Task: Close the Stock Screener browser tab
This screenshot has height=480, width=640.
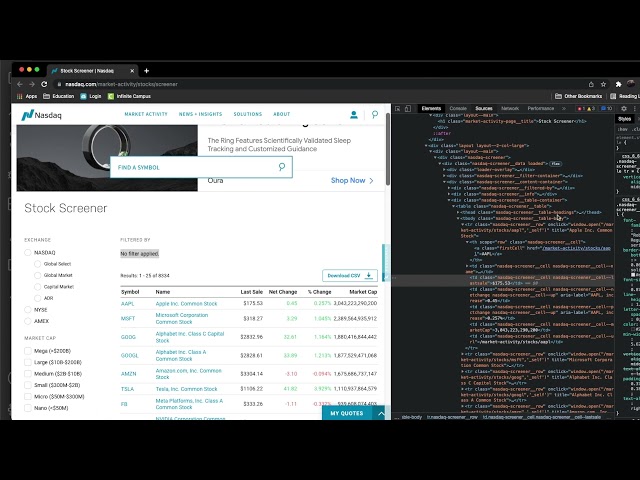Action: click(x=132, y=71)
